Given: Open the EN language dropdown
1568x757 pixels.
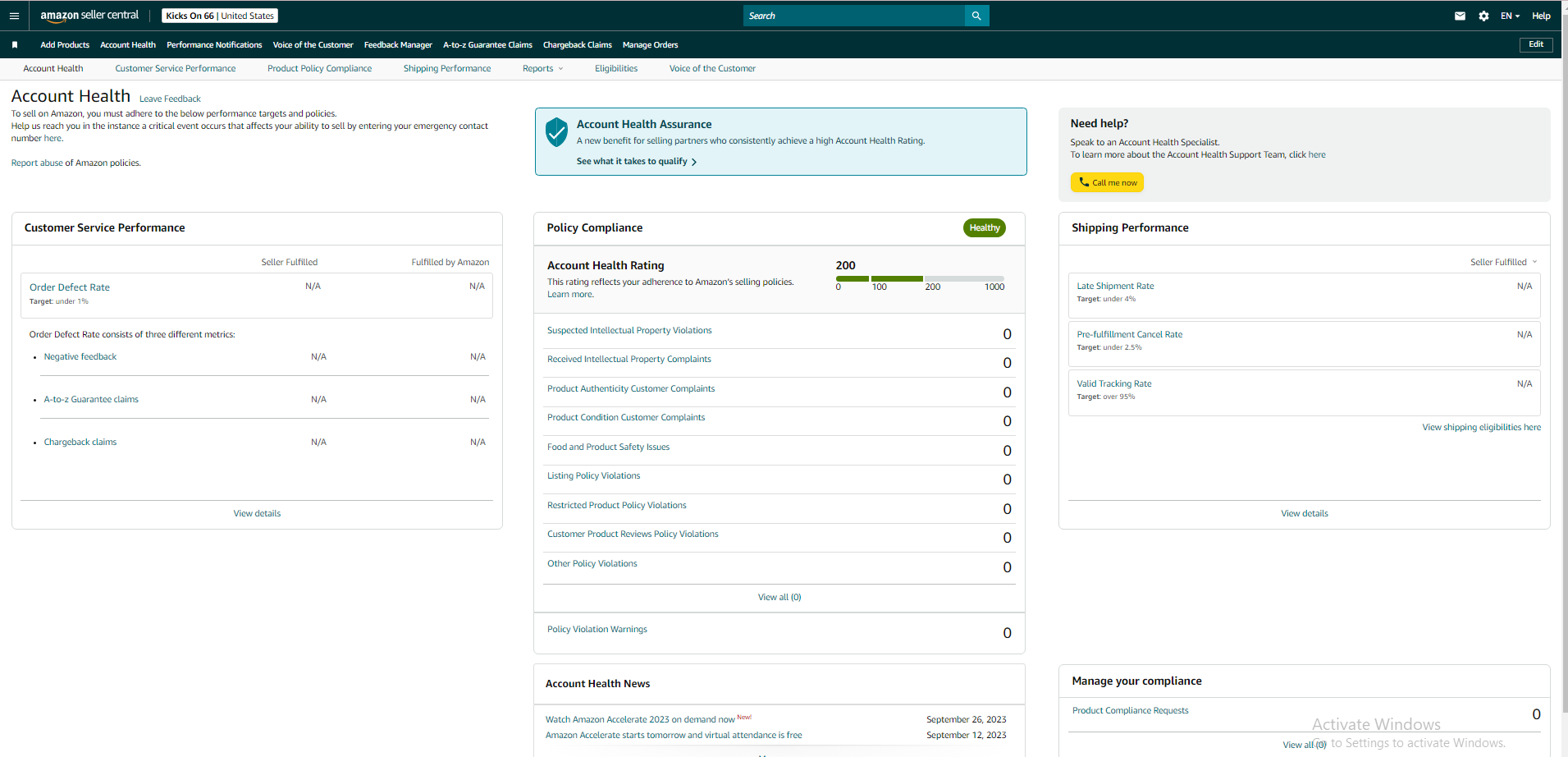Looking at the screenshot, I should click(x=1510, y=16).
